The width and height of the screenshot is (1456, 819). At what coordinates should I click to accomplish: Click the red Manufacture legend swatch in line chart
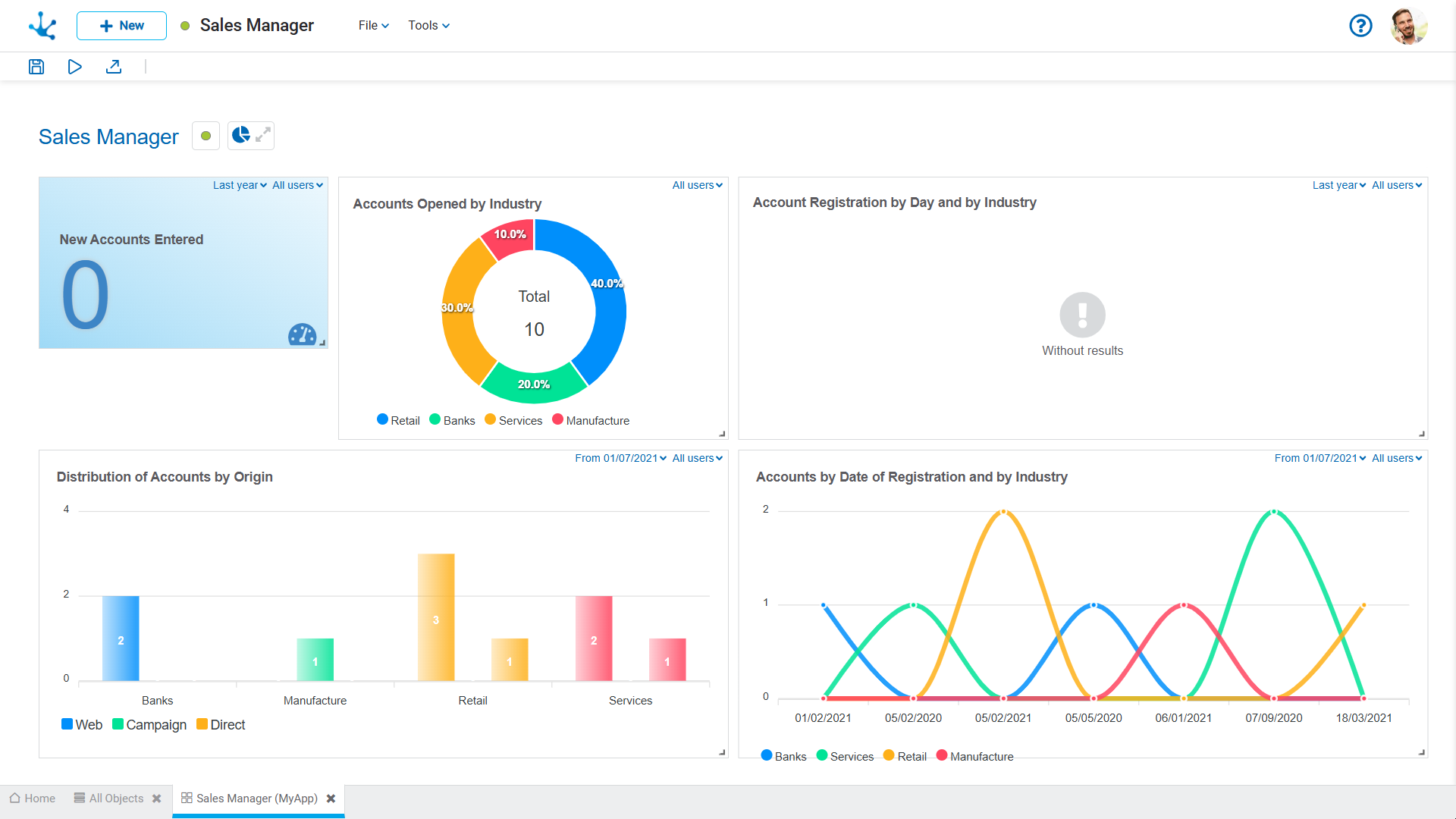pos(942,755)
